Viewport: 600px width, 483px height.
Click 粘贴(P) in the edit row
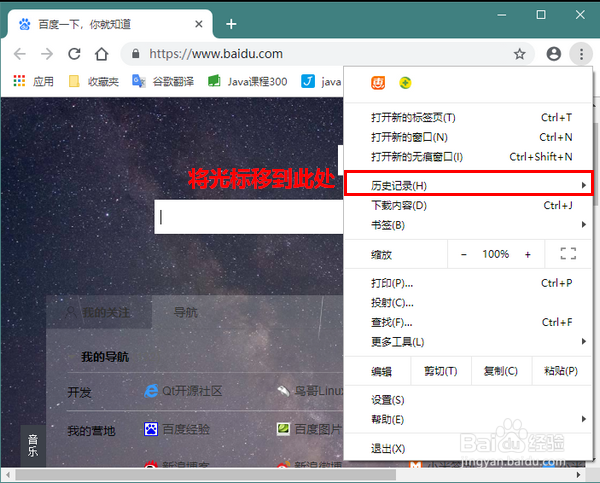(561, 371)
